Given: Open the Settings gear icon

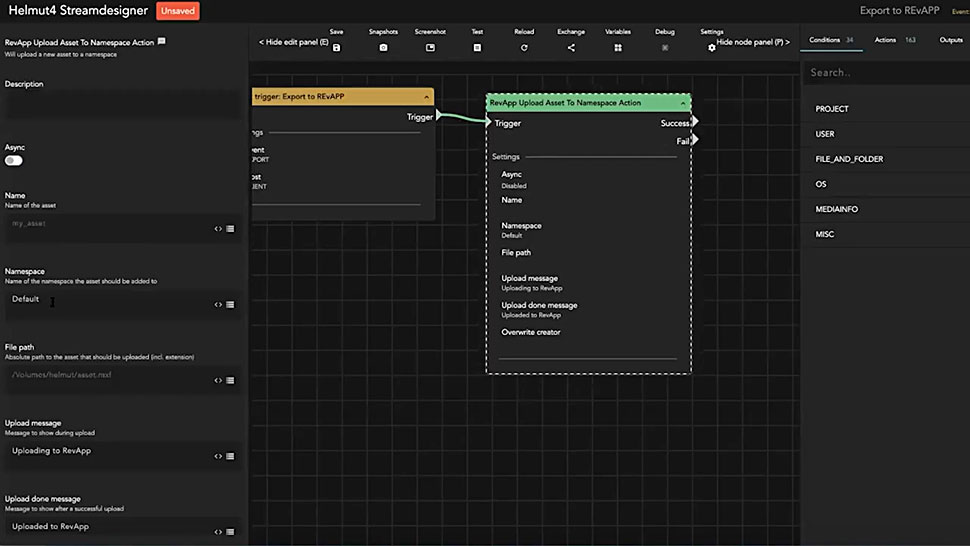Looking at the screenshot, I should (711, 48).
